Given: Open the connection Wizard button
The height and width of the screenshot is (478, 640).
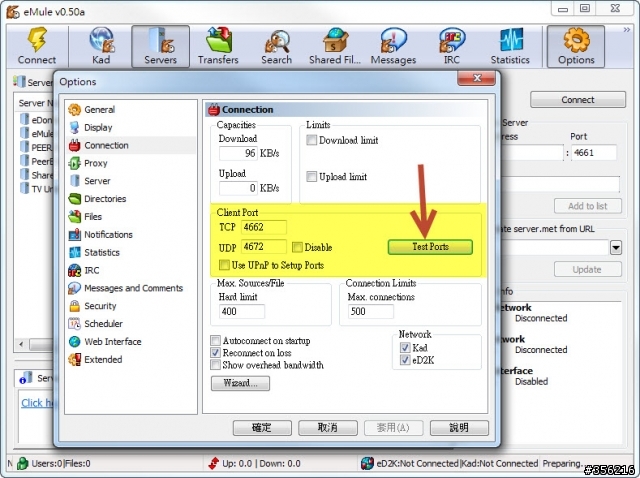Looking at the screenshot, I should (240, 383).
